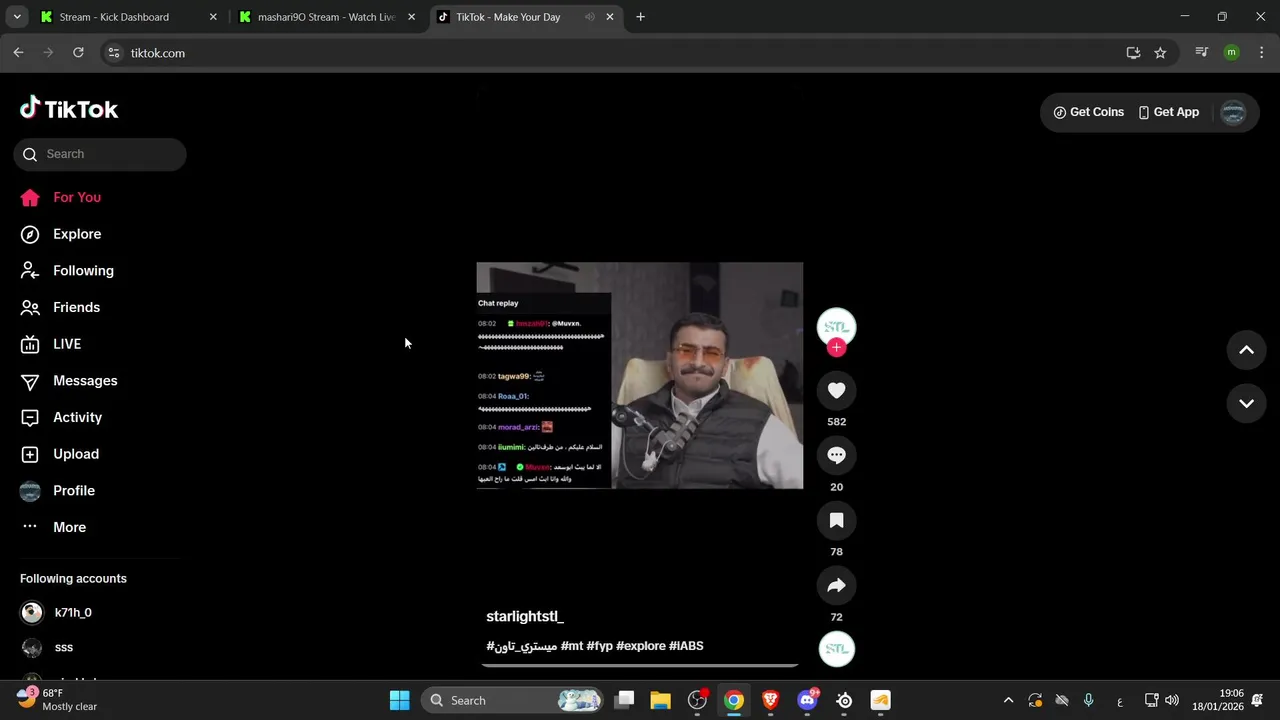Open Discord from the taskbar
This screenshot has width=1280, height=720.
pyautogui.click(x=807, y=700)
